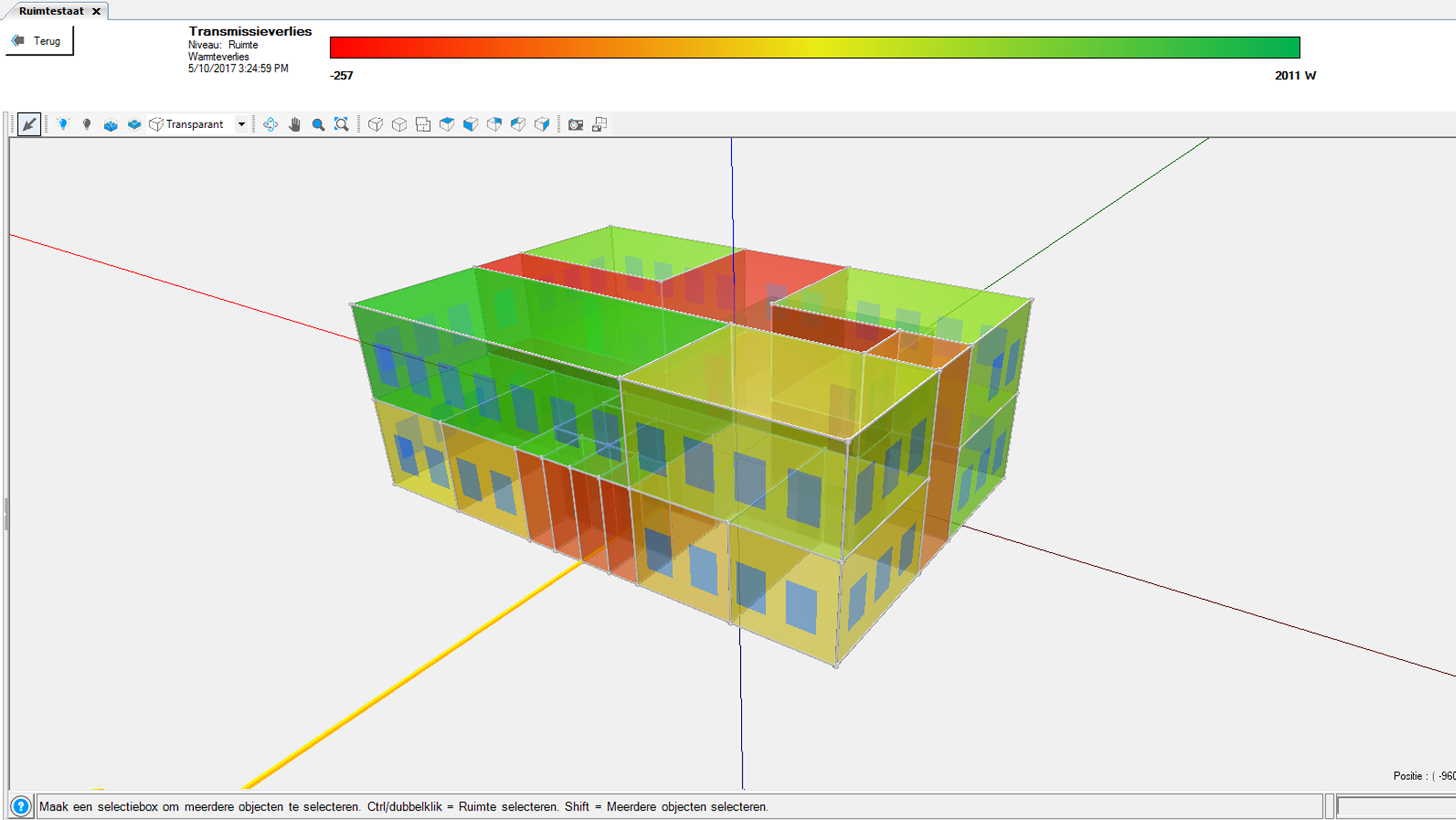The image size is (1456, 820).
Task: Click the flat blue layer icon
Action: coord(134,125)
